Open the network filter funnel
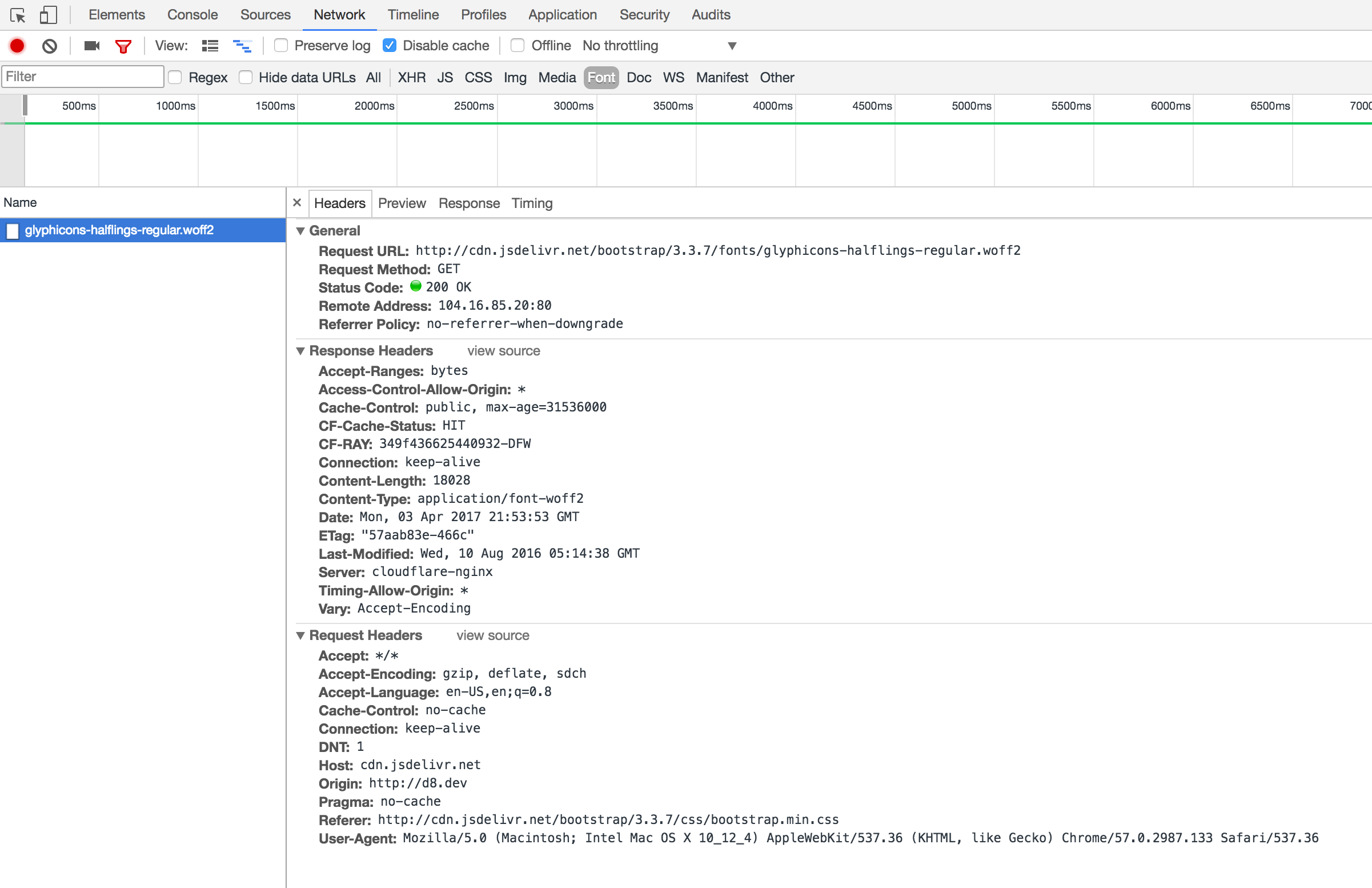The image size is (1372, 888). (x=123, y=46)
